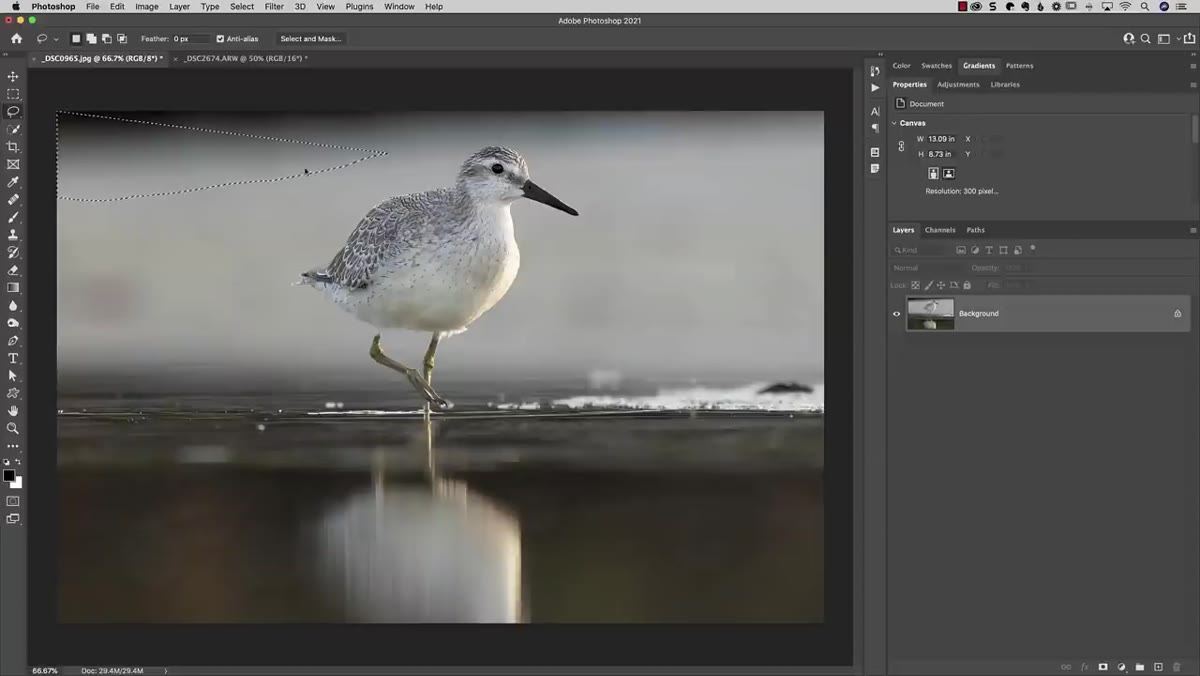Switch to the Adjustments tab
The width and height of the screenshot is (1200, 676).
click(x=958, y=85)
